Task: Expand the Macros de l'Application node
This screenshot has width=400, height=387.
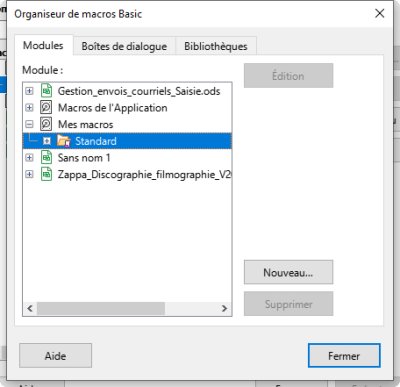Action: click(29, 108)
